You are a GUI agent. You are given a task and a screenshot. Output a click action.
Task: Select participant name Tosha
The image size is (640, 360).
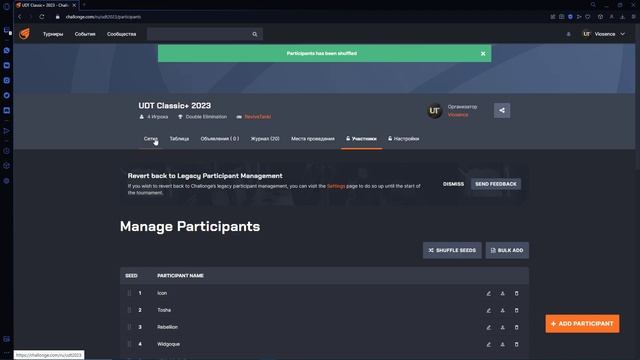pyautogui.click(x=164, y=310)
